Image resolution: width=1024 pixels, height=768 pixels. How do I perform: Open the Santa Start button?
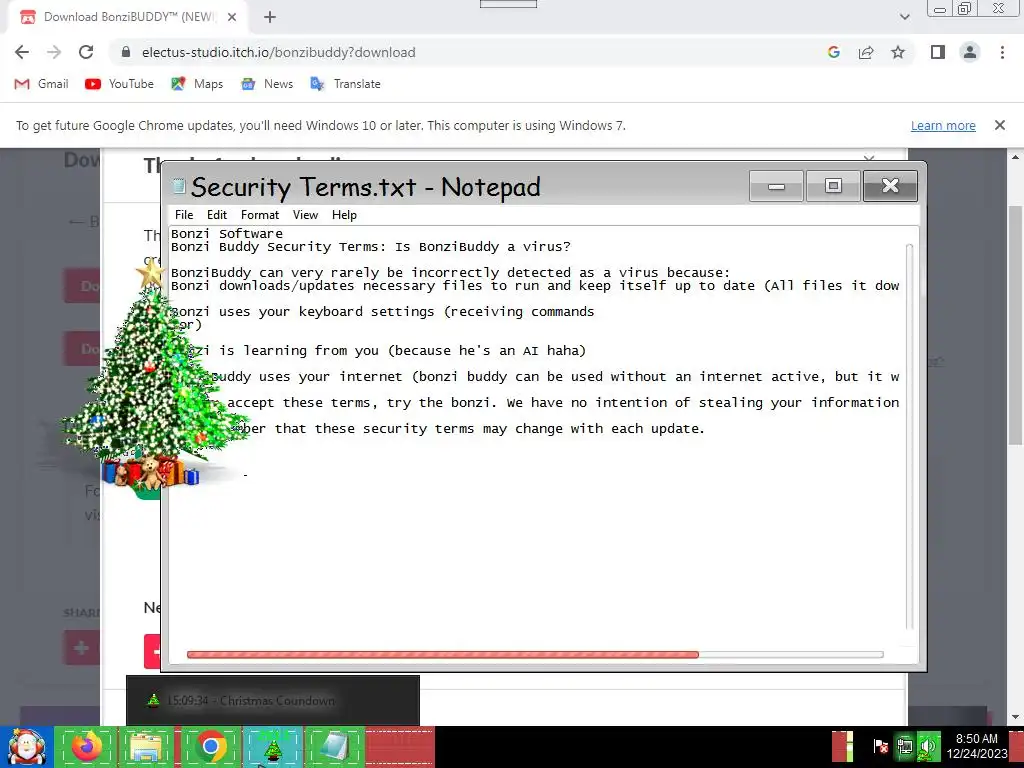[26, 747]
